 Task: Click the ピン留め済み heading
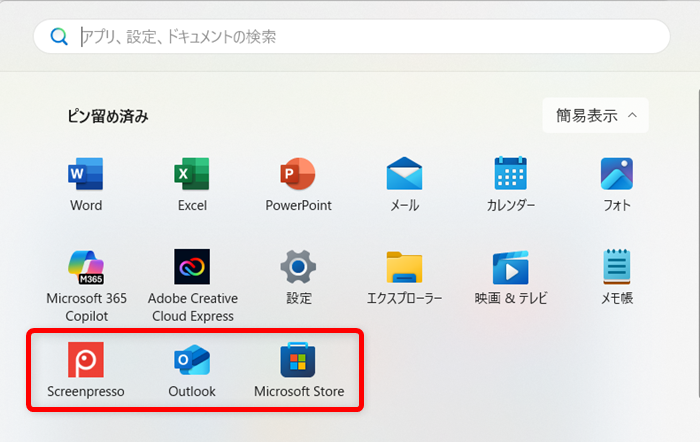click(x=108, y=116)
